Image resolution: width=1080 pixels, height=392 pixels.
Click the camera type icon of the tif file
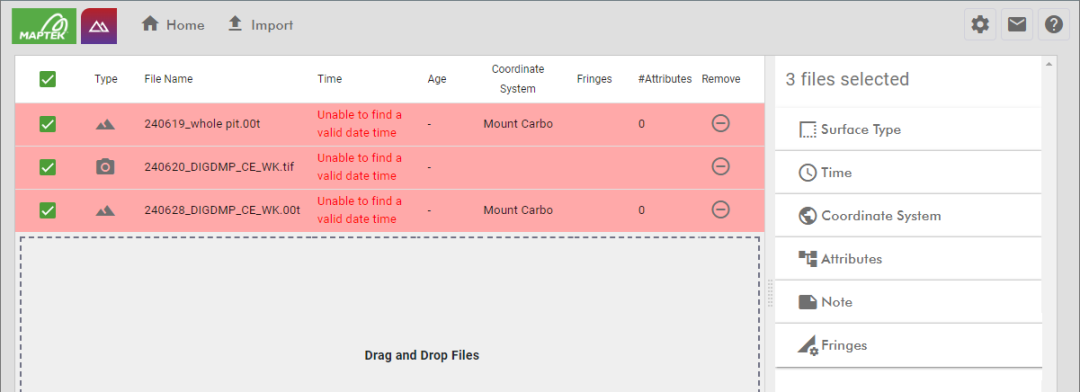pyautogui.click(x=105, y=167)
